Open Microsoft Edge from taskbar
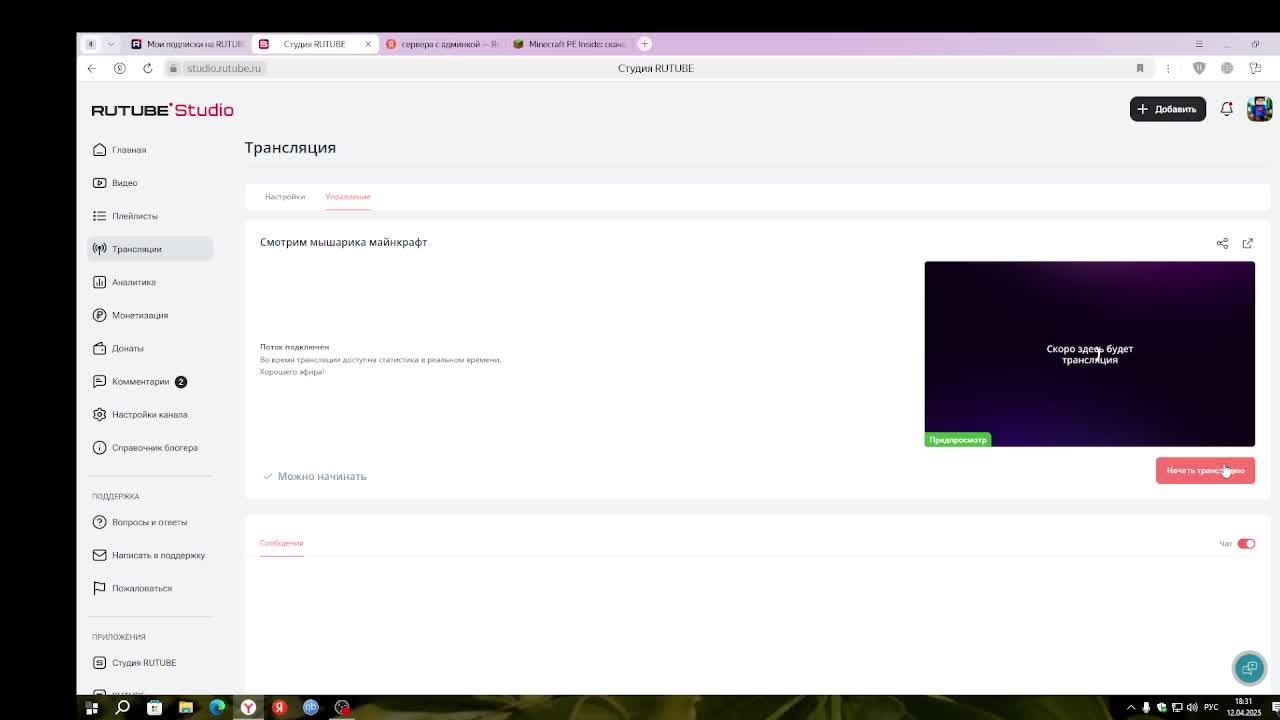The image size is (1280, 720). (x=217, y=708)
